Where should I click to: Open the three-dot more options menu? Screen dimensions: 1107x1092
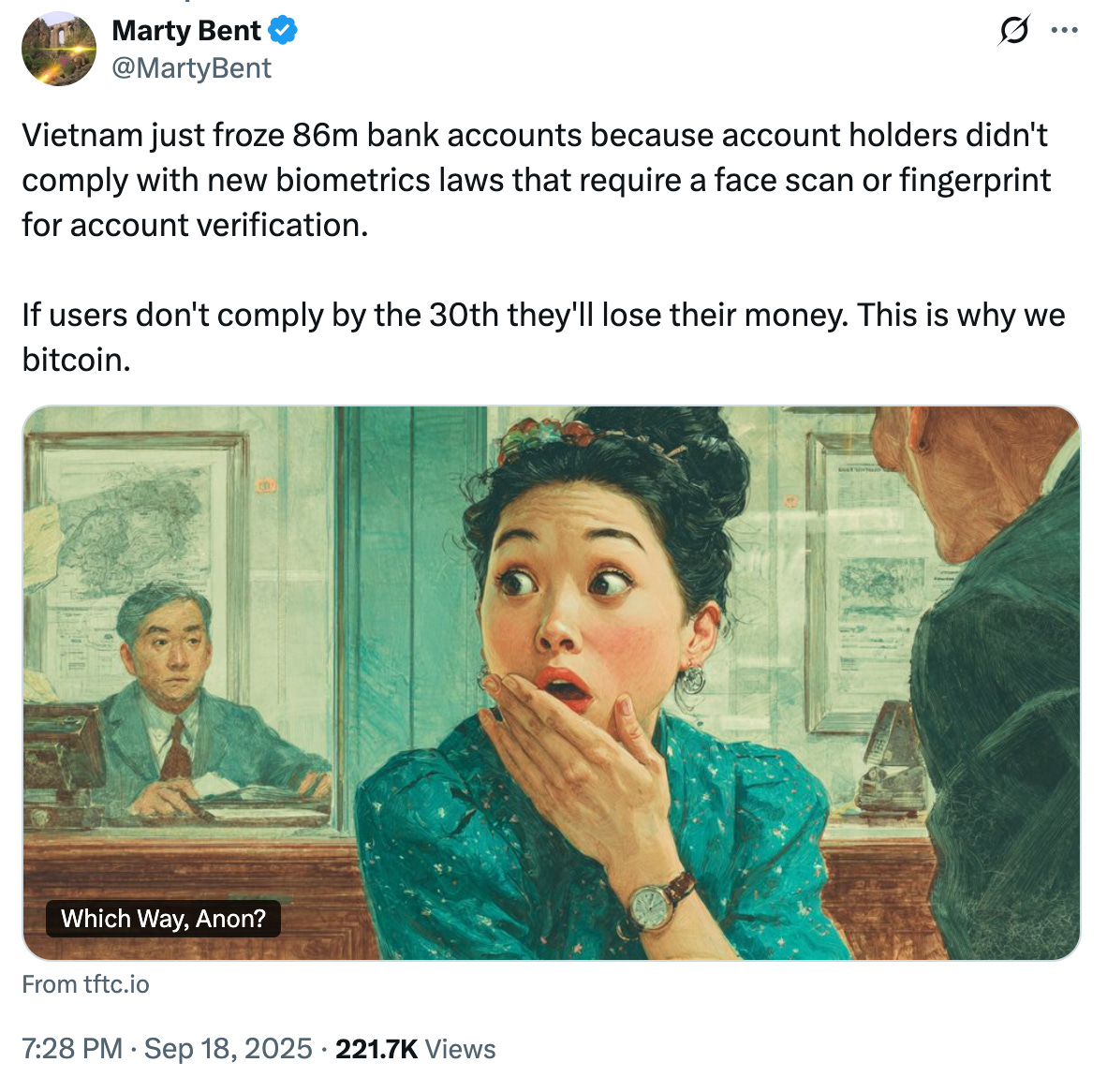pos(1065,30)
